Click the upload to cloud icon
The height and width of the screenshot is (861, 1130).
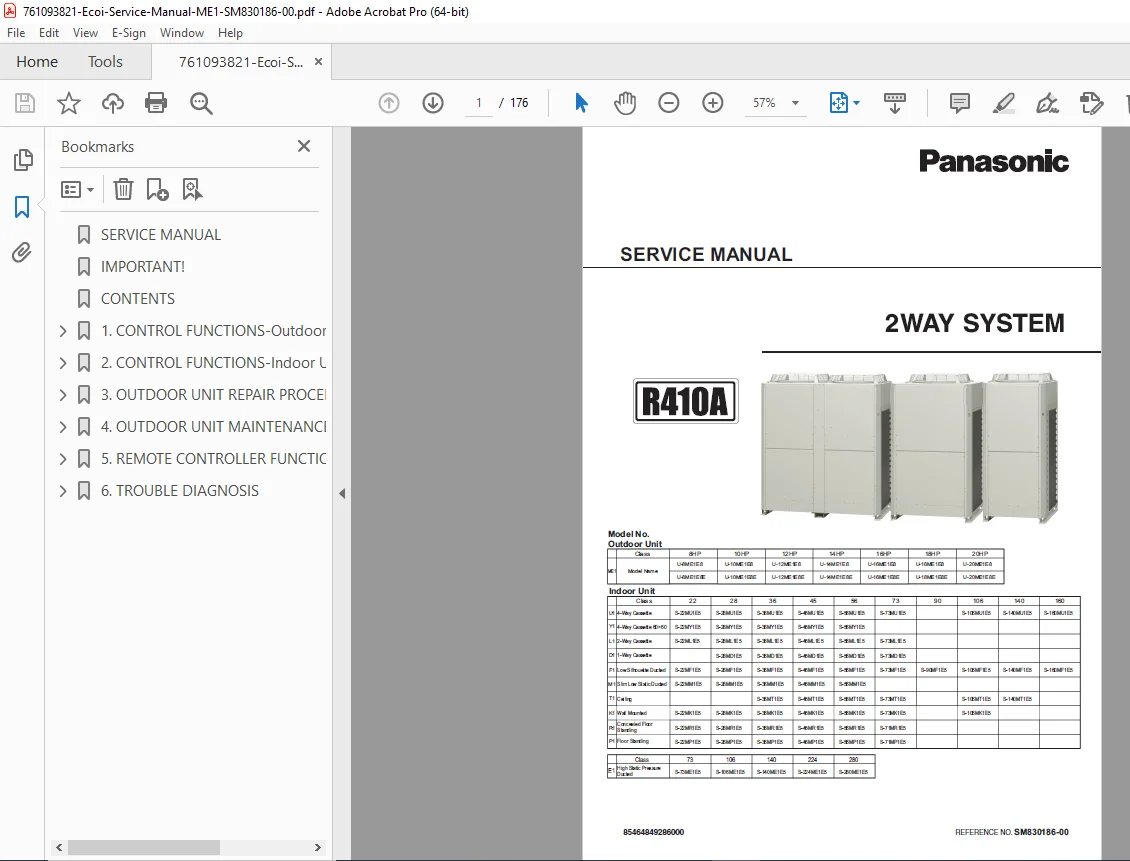click(112, 103)
